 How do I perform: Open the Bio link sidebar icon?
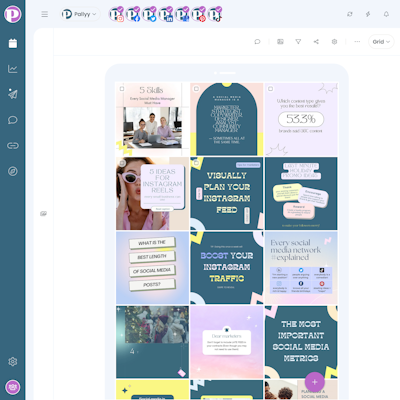point(13,146)
